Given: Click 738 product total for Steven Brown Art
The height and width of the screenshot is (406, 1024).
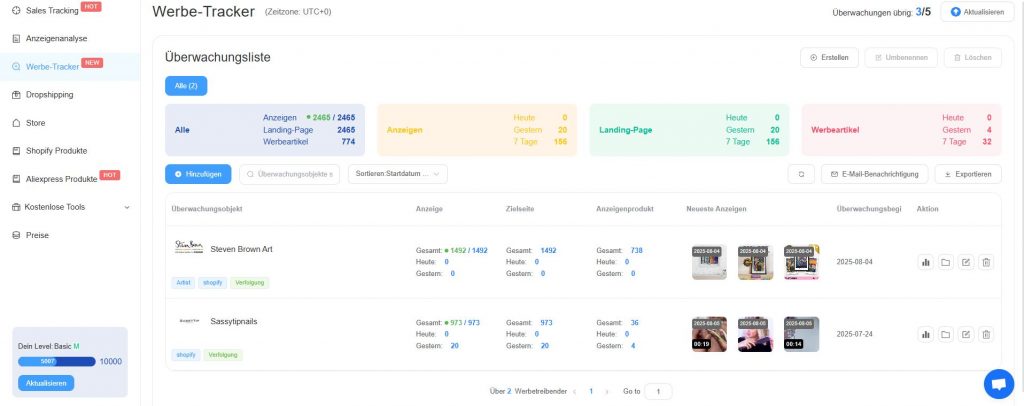Looking at the screenshot, I should [637, 251].
